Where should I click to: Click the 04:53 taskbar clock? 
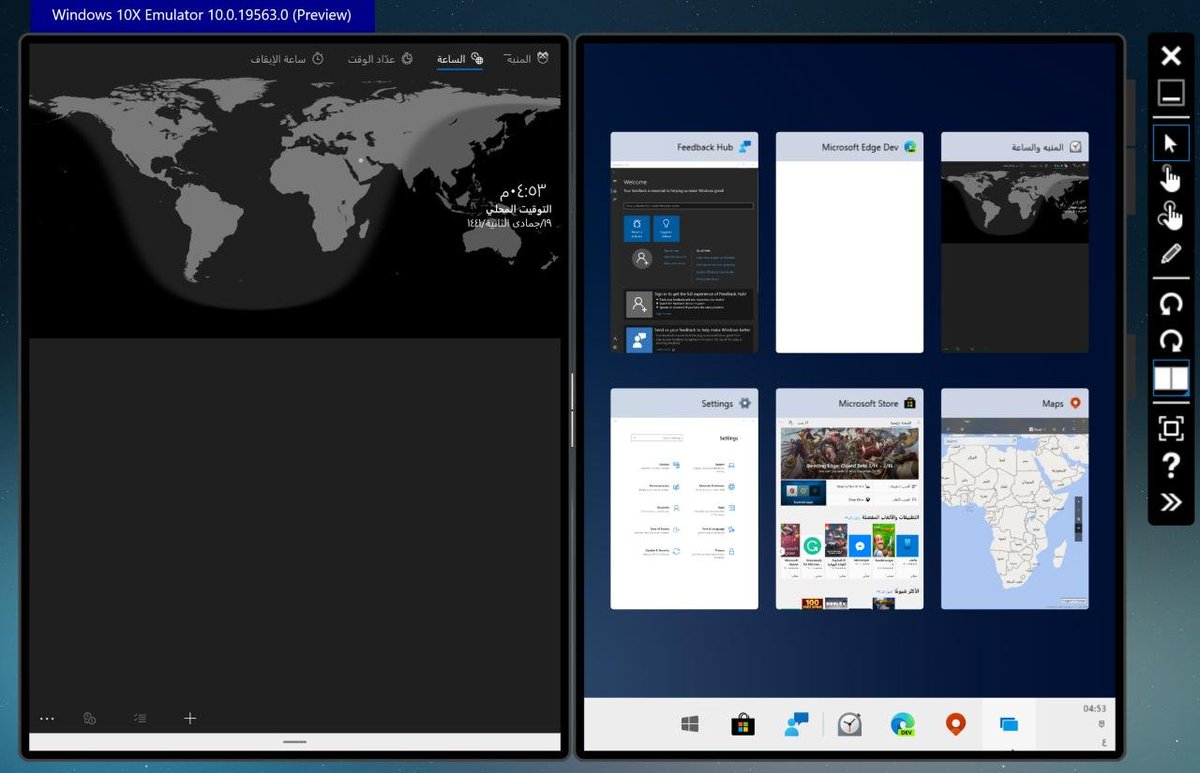[x=1094, y=708]
